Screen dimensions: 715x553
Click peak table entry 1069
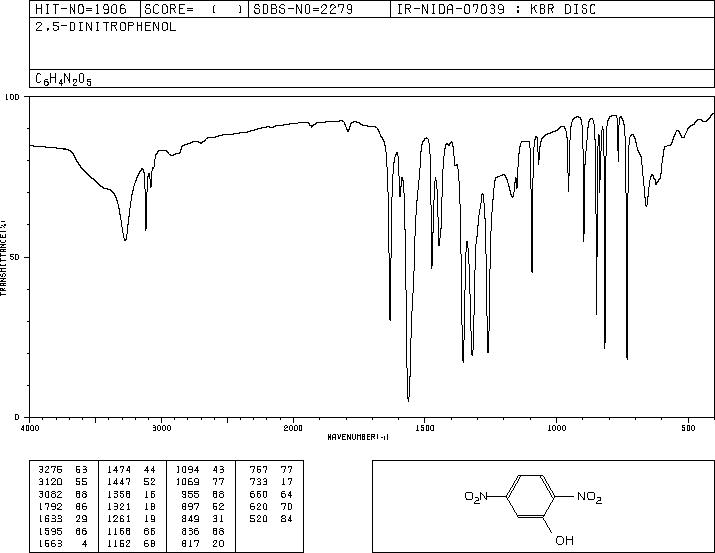point(187,482)
